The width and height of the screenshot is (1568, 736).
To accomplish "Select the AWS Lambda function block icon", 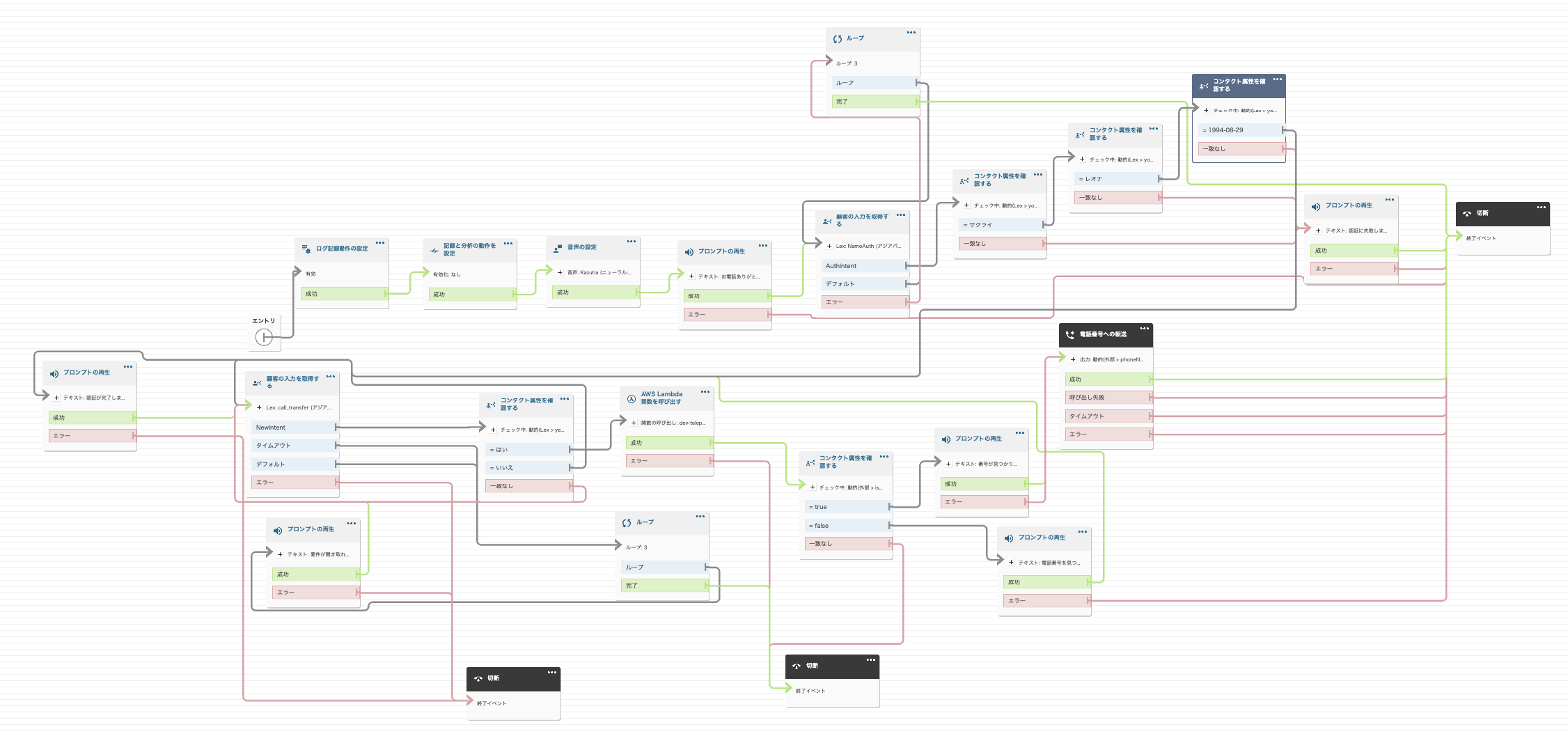I will [x=632, y=399].
